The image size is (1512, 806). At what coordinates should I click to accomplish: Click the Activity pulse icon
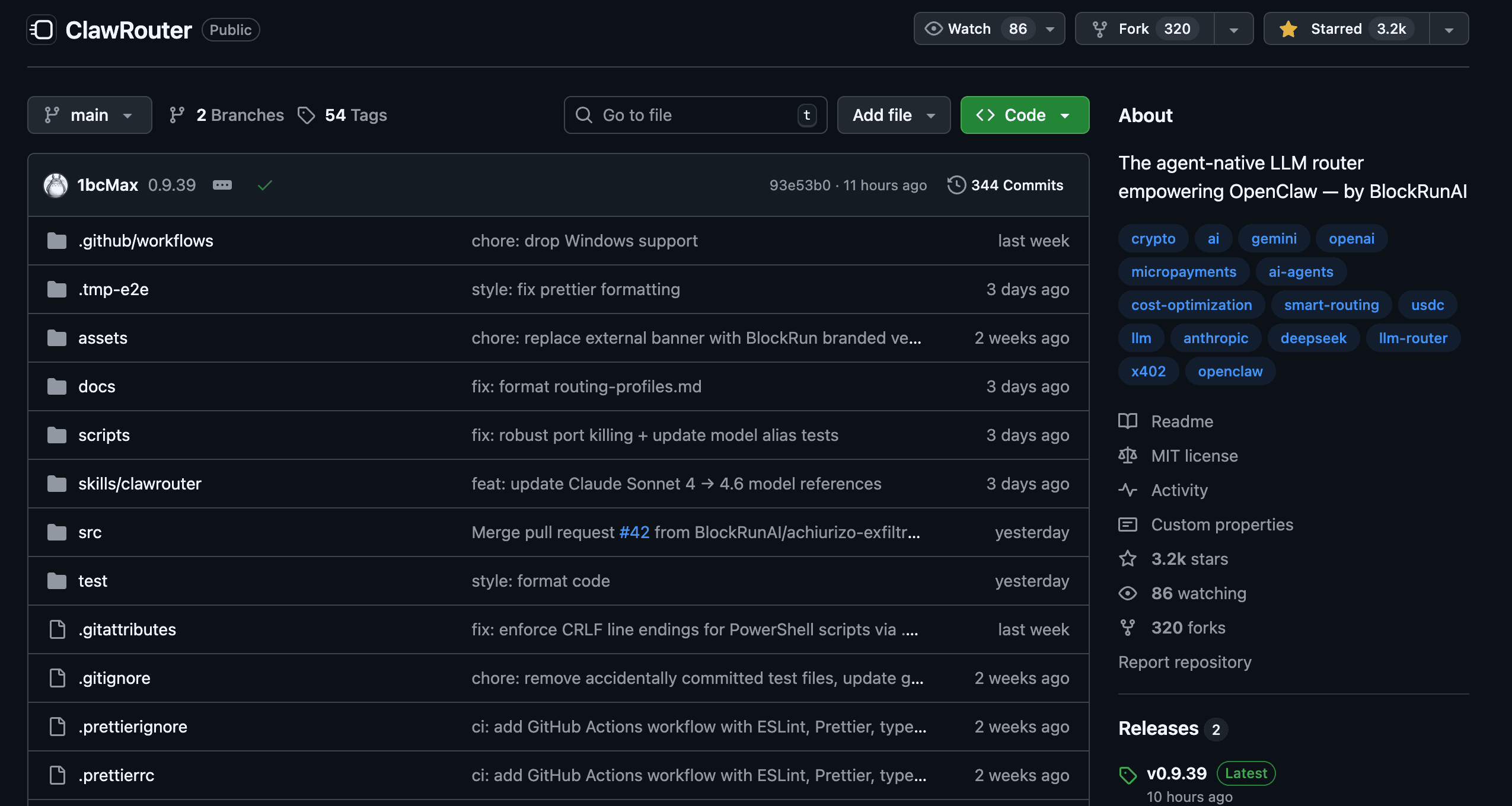1128,490
